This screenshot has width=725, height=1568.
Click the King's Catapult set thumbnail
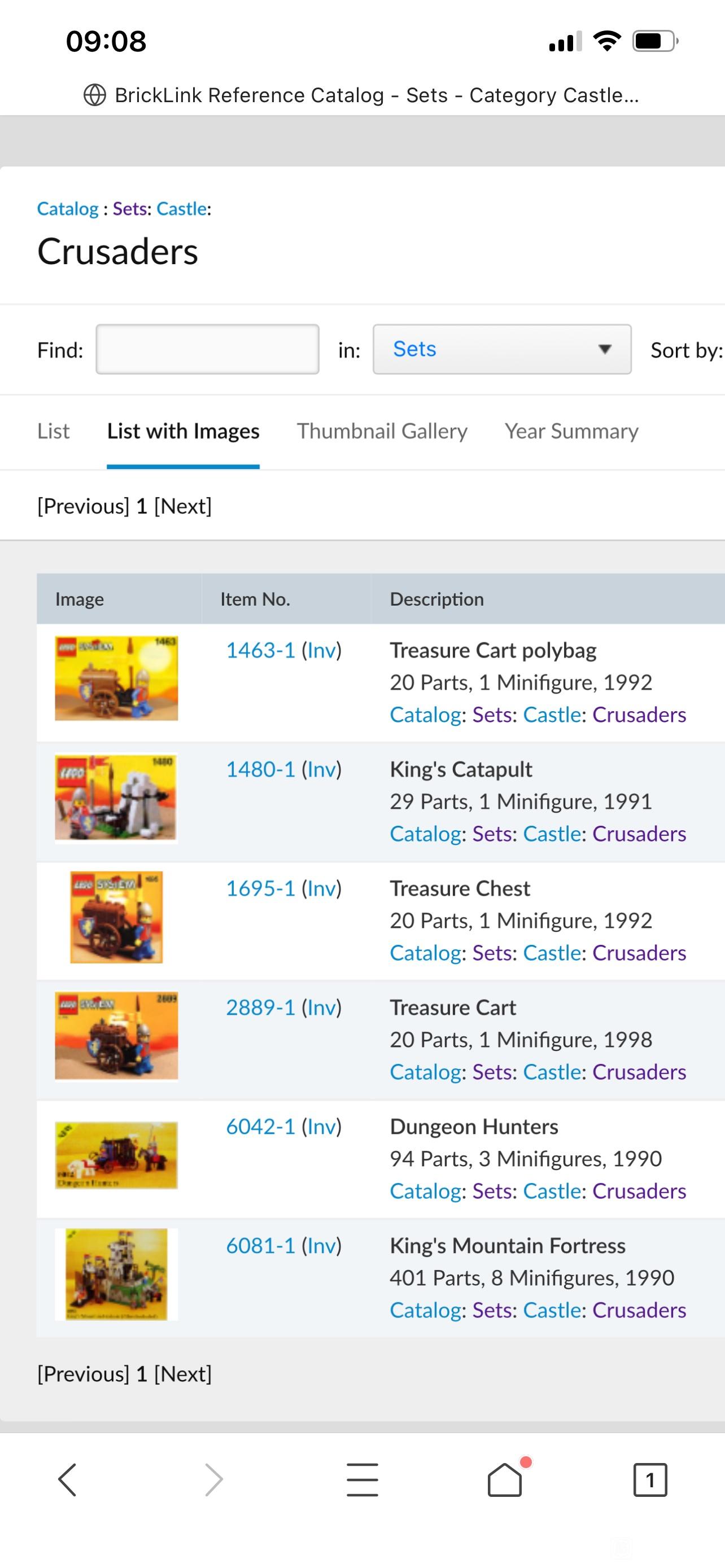116,799
